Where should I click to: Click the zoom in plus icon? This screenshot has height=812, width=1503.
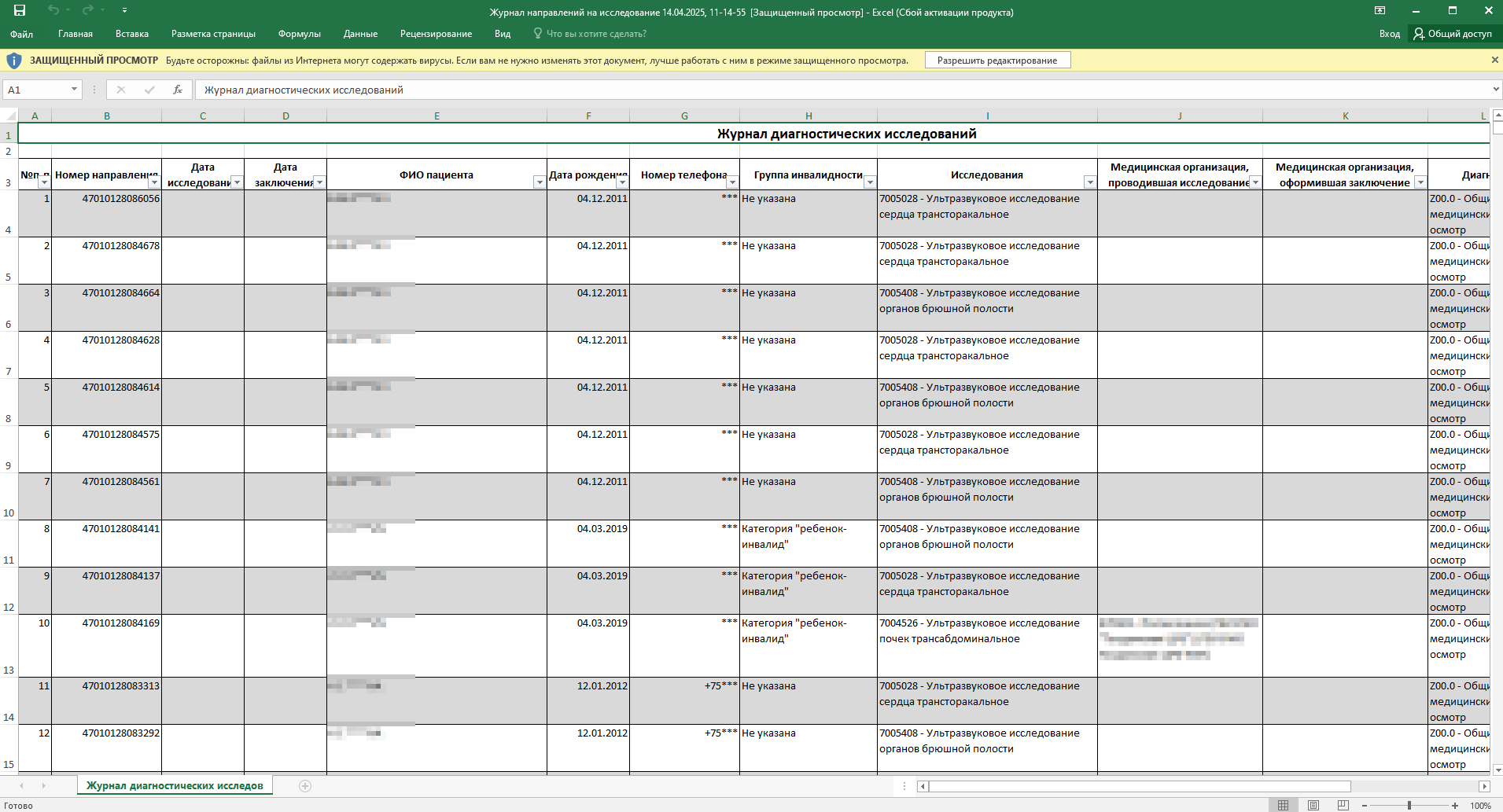[1455, 806]
